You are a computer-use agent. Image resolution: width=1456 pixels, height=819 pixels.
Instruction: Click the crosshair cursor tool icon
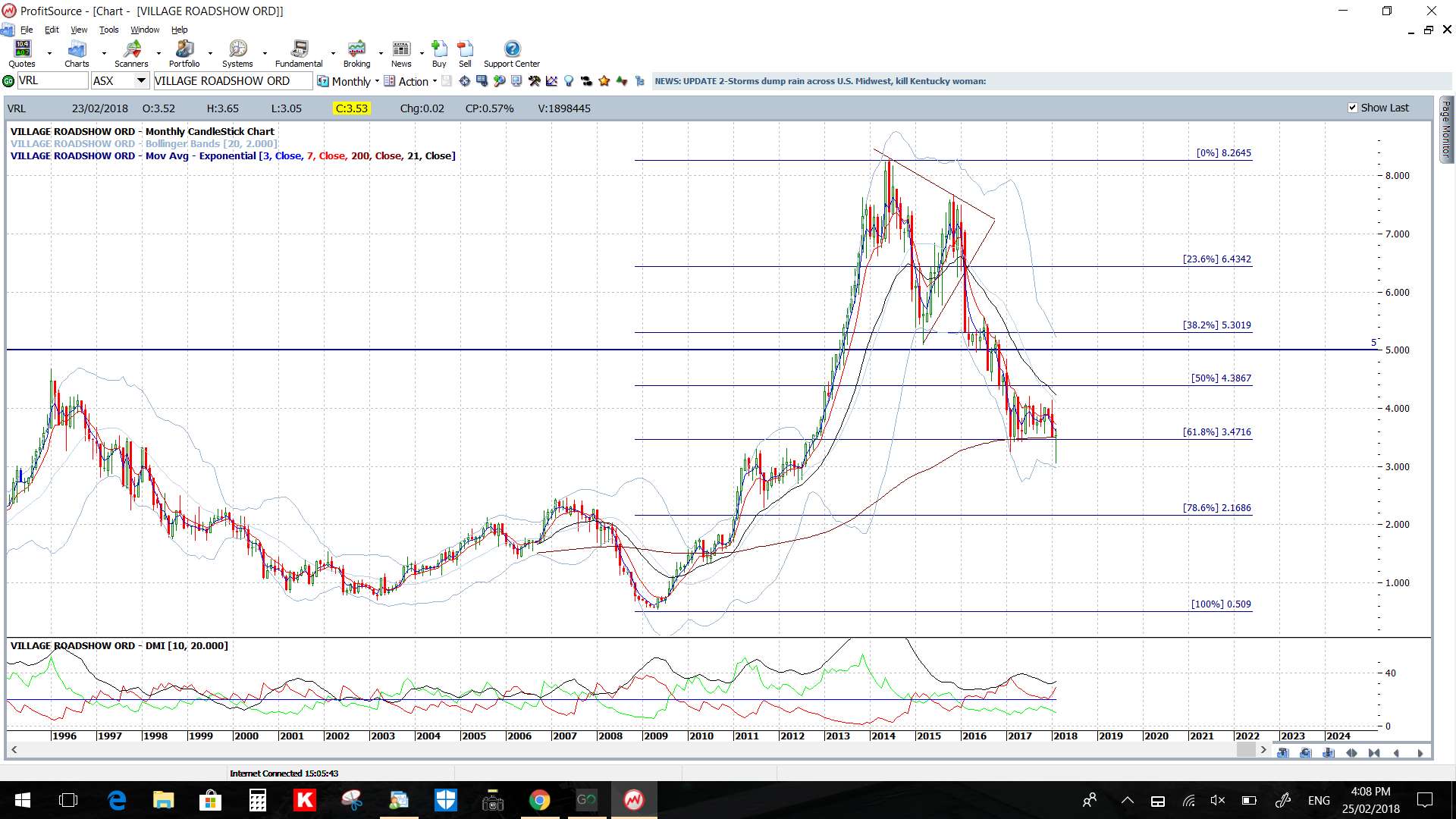point(464,81)
